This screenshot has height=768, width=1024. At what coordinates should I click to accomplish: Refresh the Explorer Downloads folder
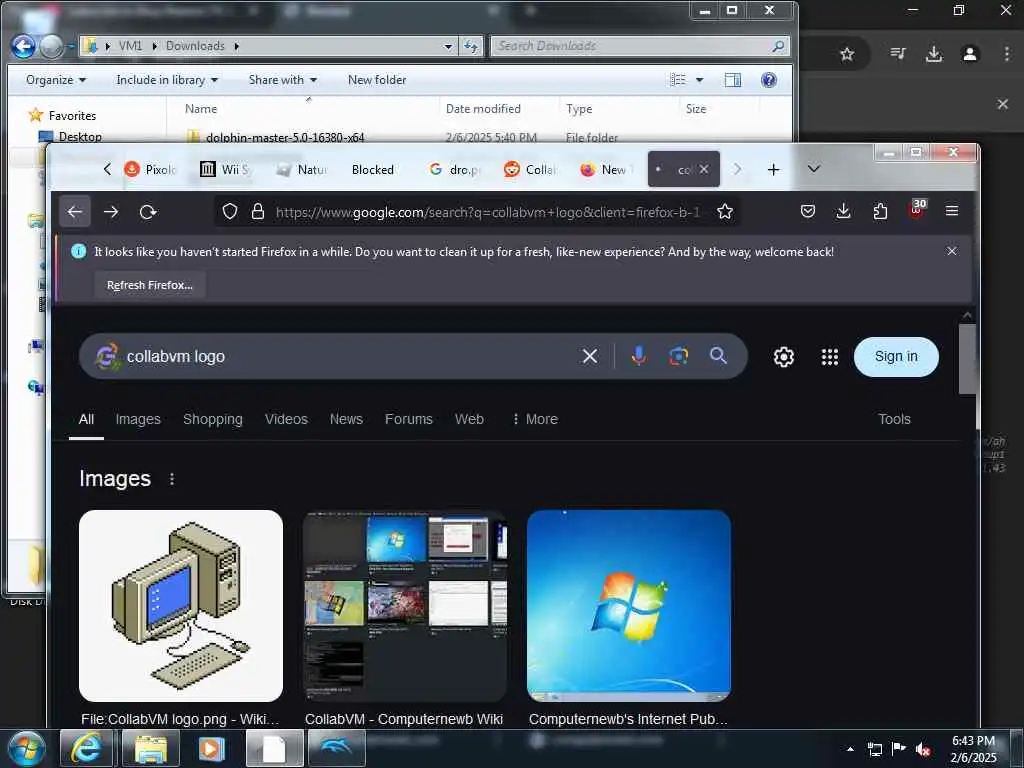[470, 46]
